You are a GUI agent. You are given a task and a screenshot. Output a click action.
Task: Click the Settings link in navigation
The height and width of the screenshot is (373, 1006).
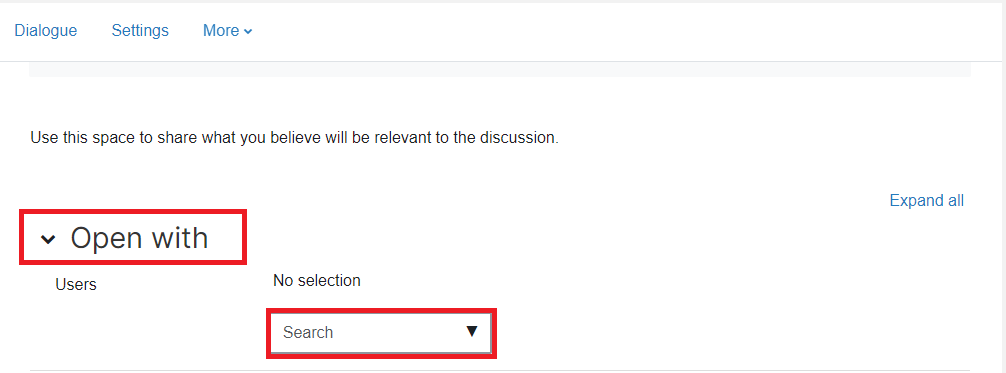click(140, 31)
